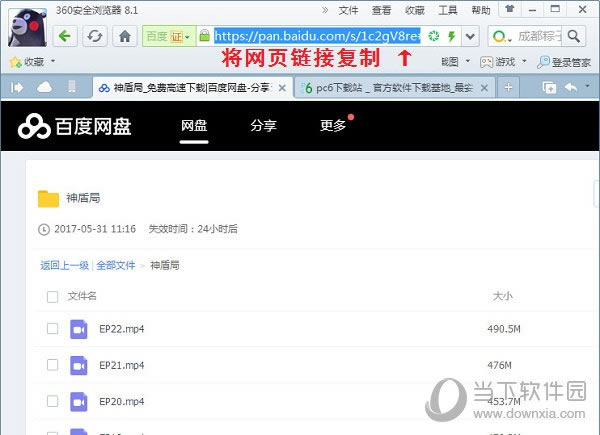
Task: Click the tab windows overview icon
Action: pyautogui.click(x=549, y=88)
